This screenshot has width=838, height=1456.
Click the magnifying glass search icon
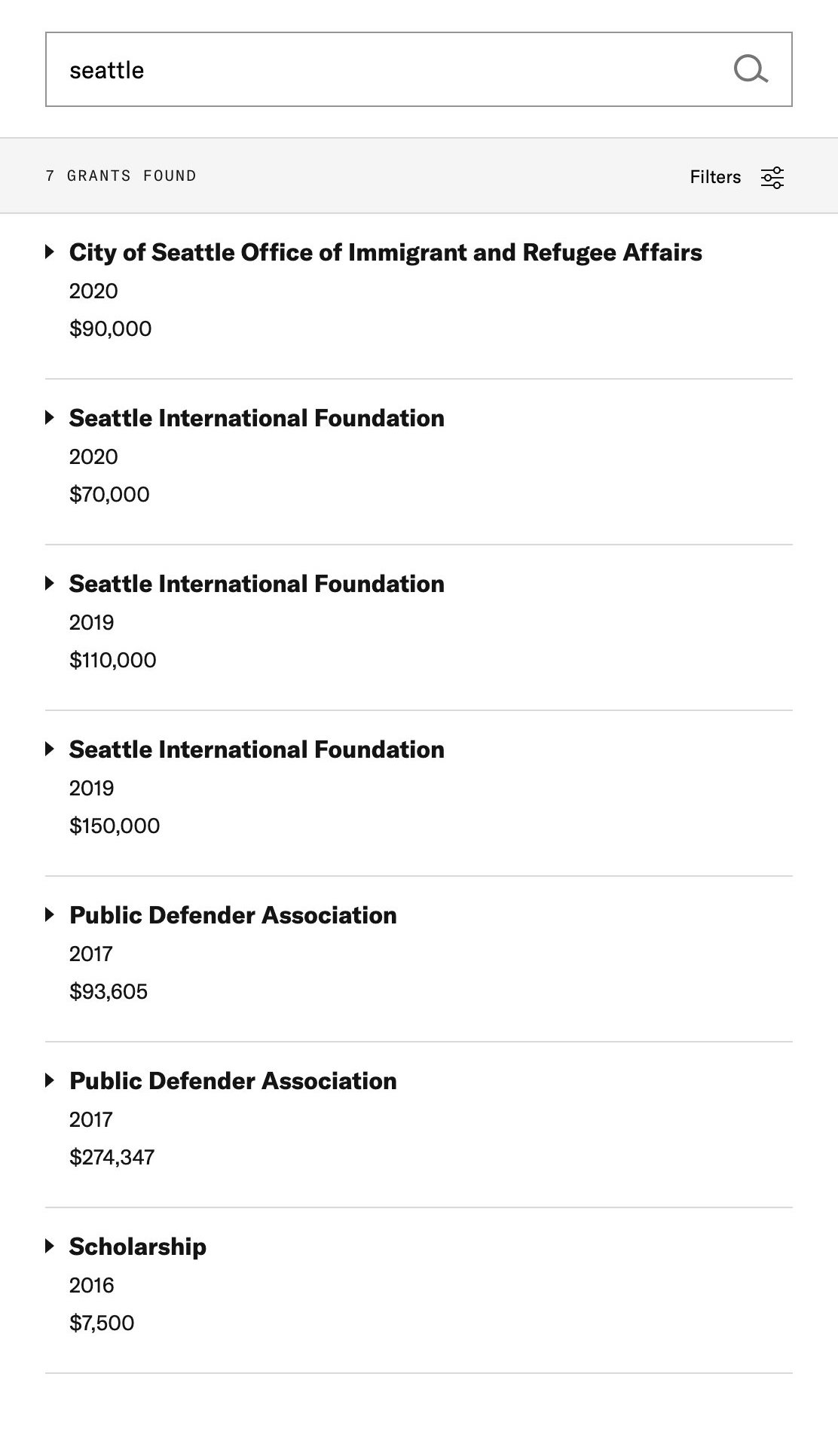click(x=751, y=69)
